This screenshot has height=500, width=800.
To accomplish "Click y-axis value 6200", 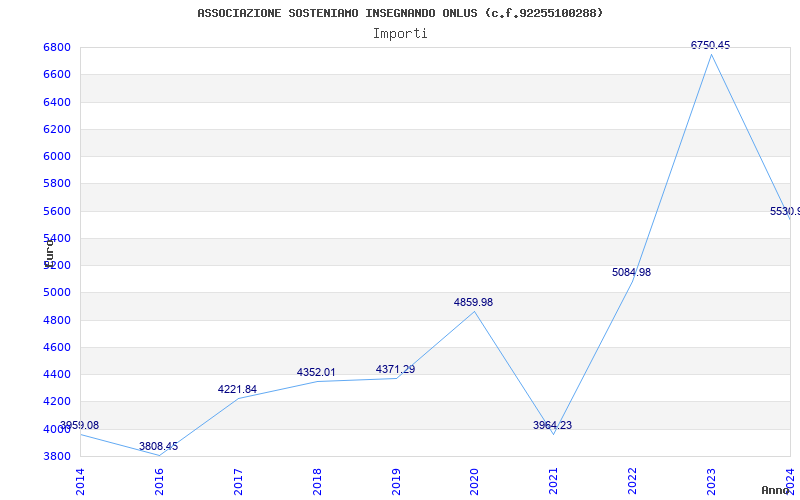I will [x=57, y=129].
